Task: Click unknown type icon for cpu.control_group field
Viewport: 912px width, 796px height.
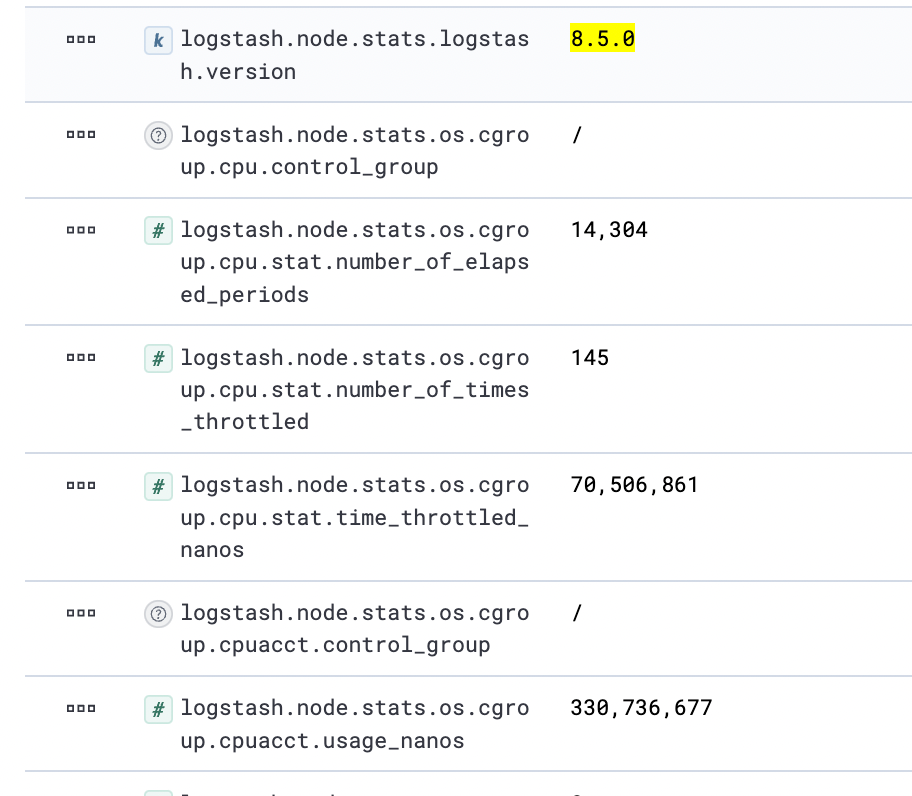Action: 158,136
